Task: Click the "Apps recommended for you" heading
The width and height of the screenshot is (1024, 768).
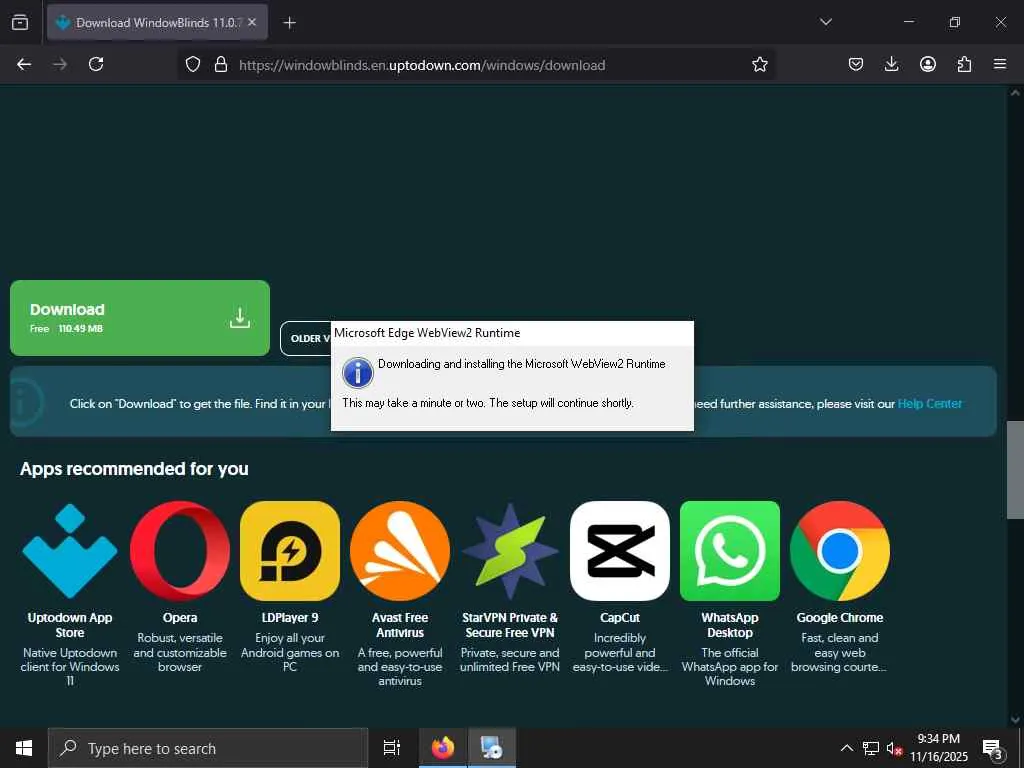Action: [x=134, y=469]
